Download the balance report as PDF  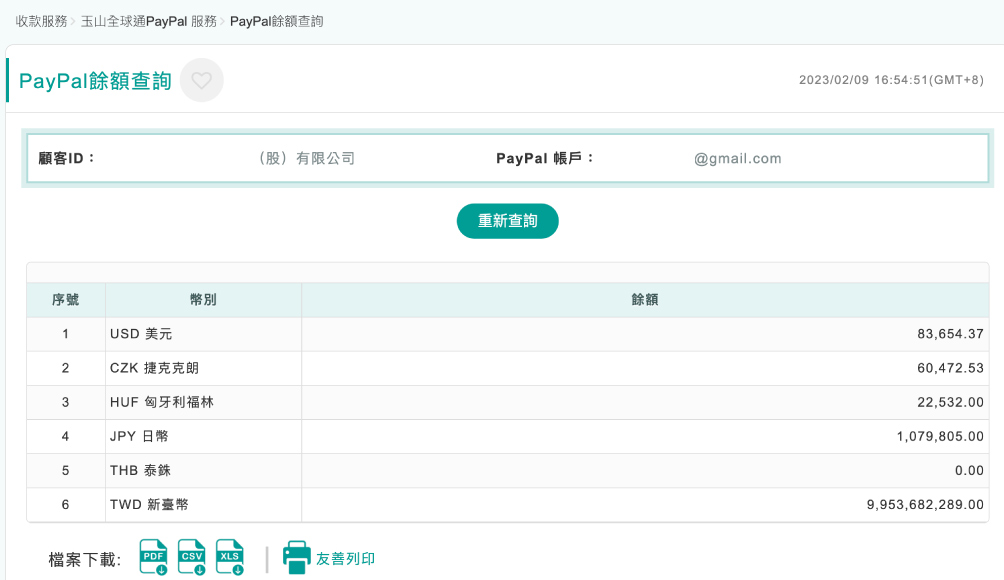click(153, 557)
